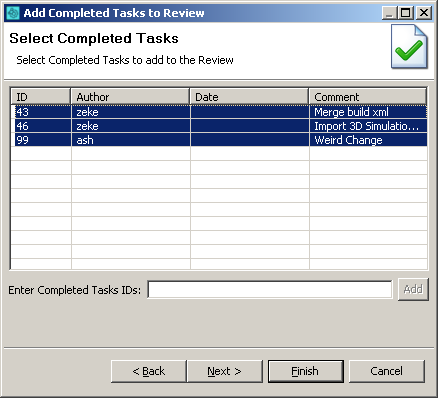
Task: Click the Add button
Action: [x=413, y=289]
